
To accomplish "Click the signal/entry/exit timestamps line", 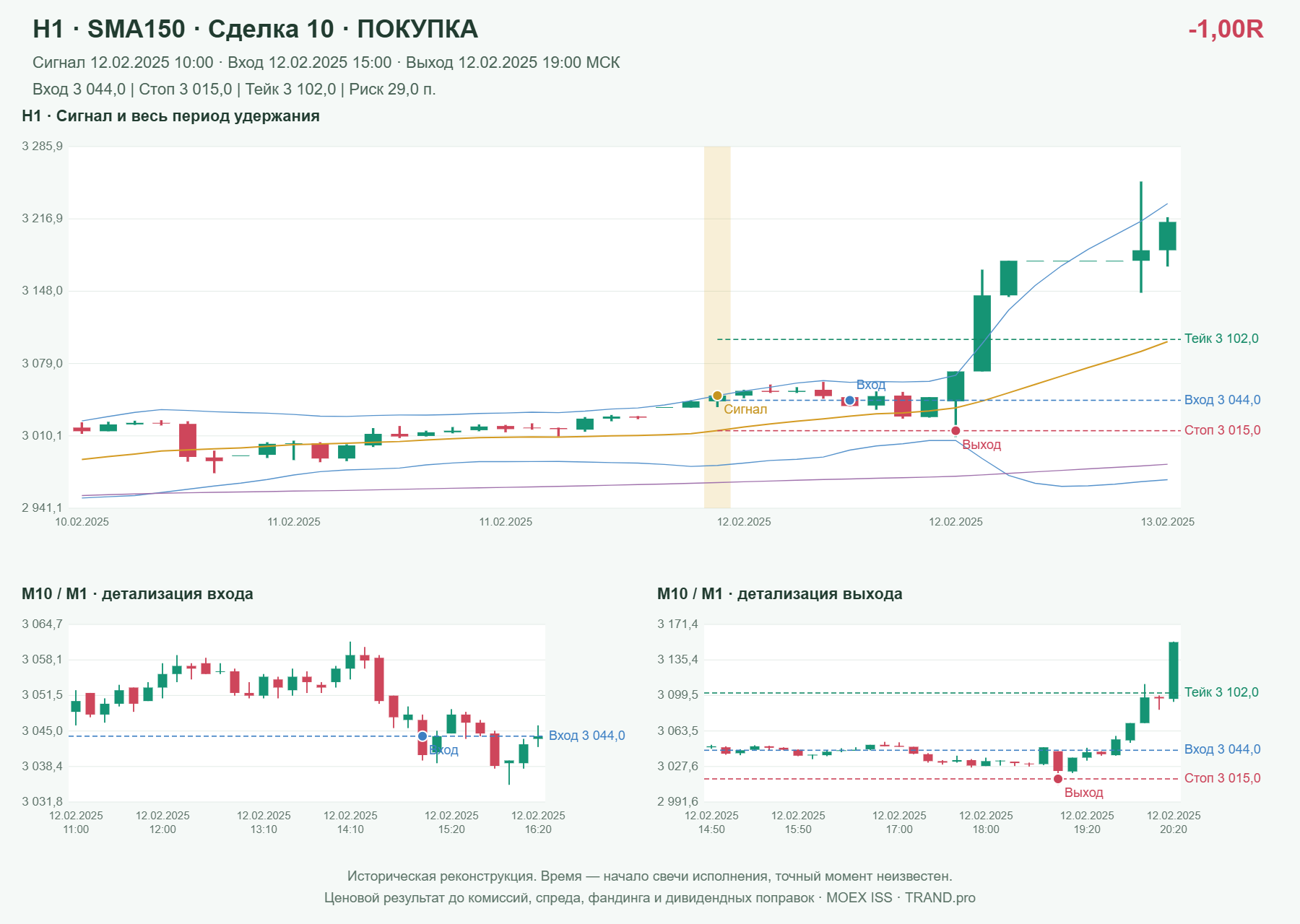I will (x=326, y=63).
